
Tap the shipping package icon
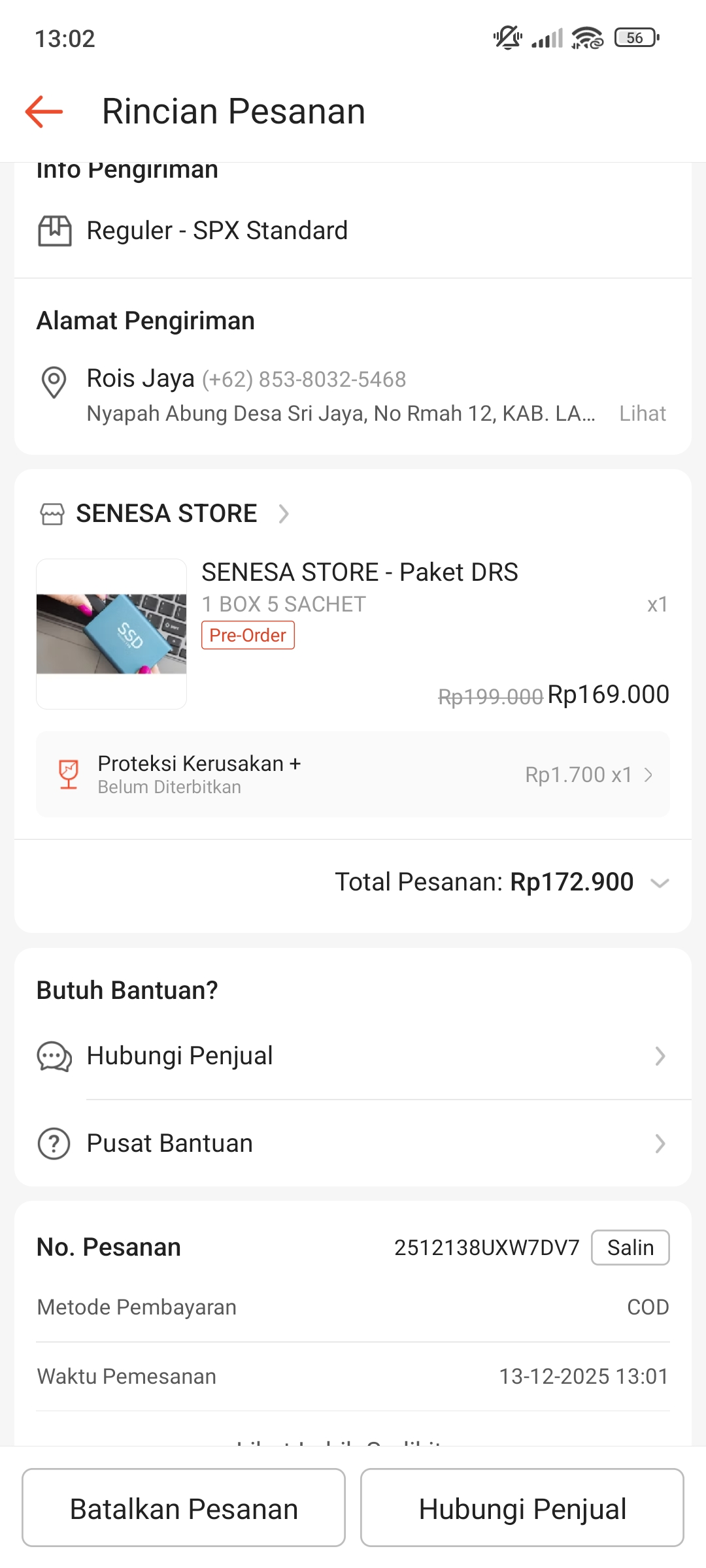(x=54, y=231)
